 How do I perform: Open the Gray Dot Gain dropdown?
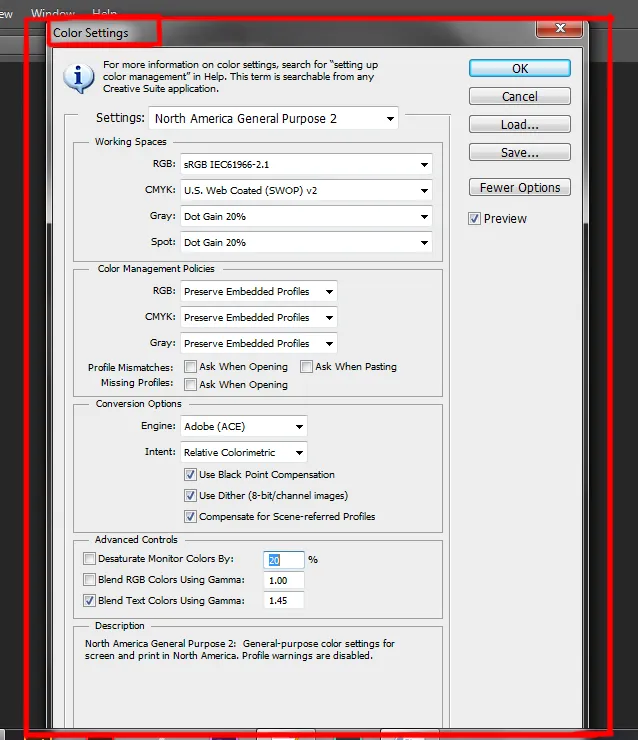(x=306, y=216)
